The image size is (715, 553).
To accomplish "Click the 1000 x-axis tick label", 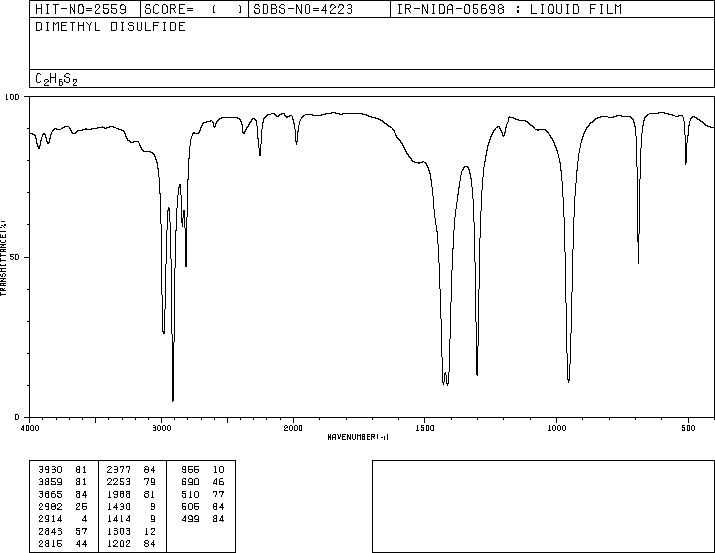I will point(556,428).
